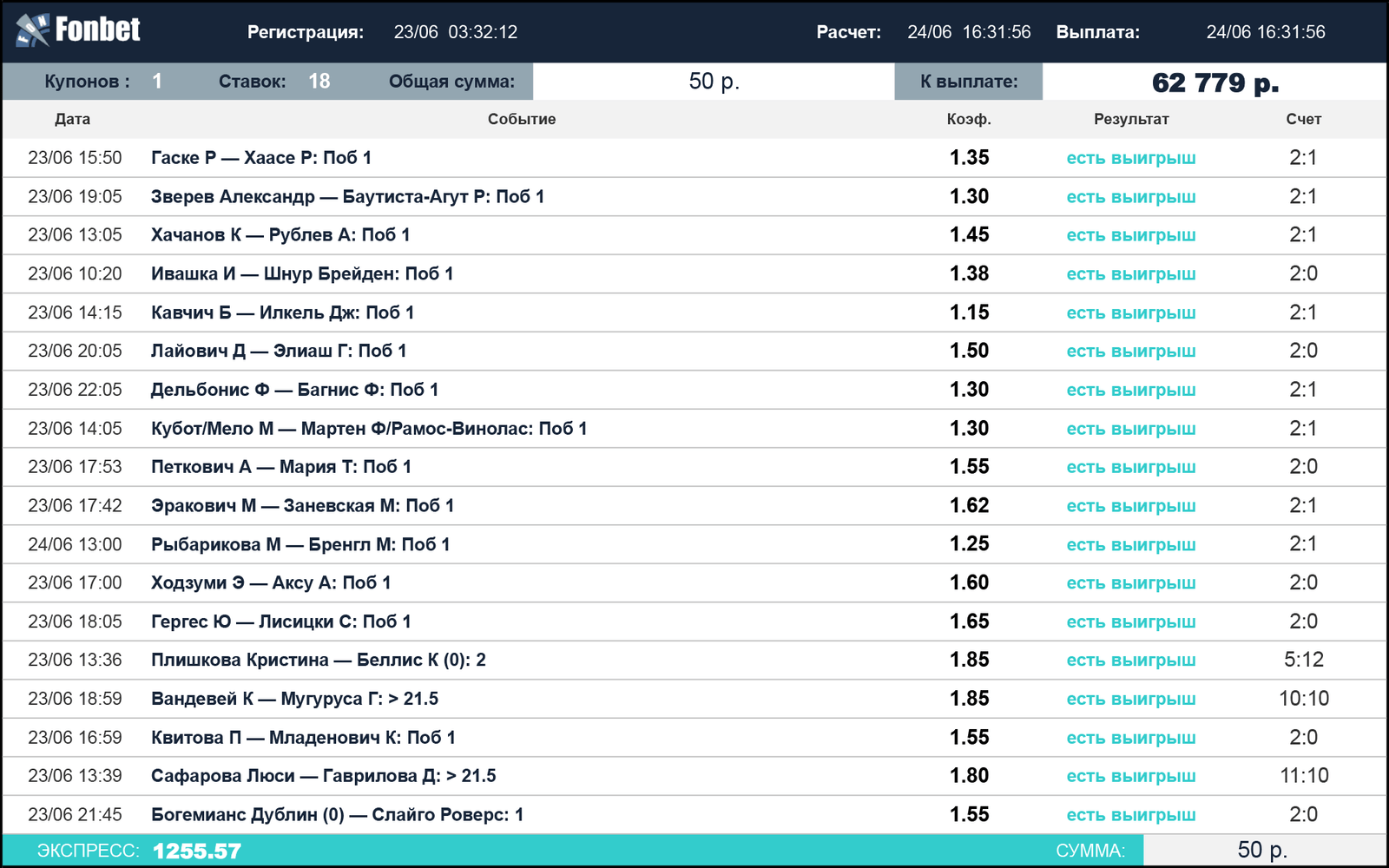Click the СУММА 50 р. field
The width and height of the screenshot is (1389, 868).
pos(1264,851)
